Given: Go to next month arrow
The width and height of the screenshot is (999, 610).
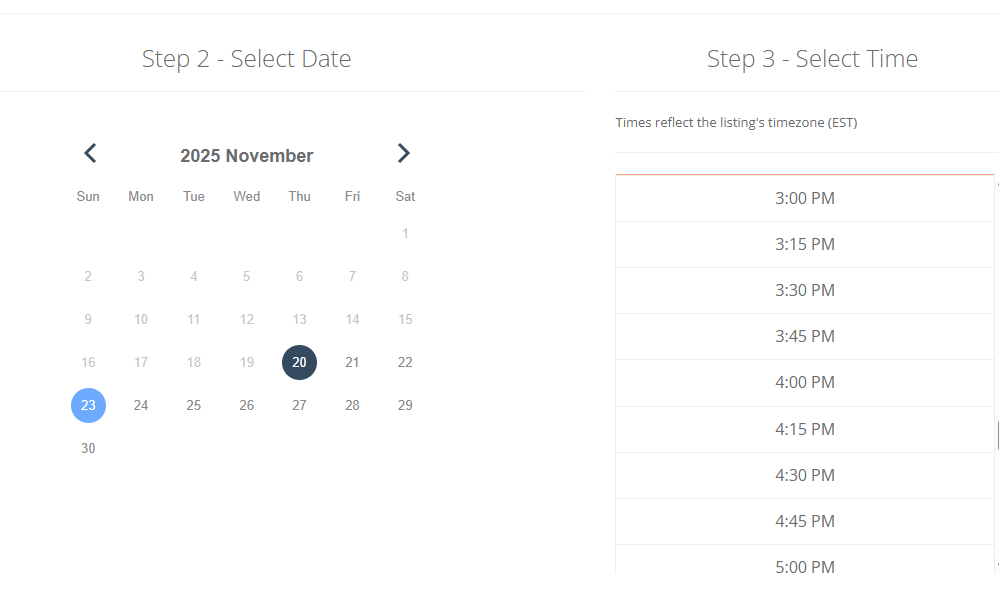Looking at the screenshot, I should point(403,153).
